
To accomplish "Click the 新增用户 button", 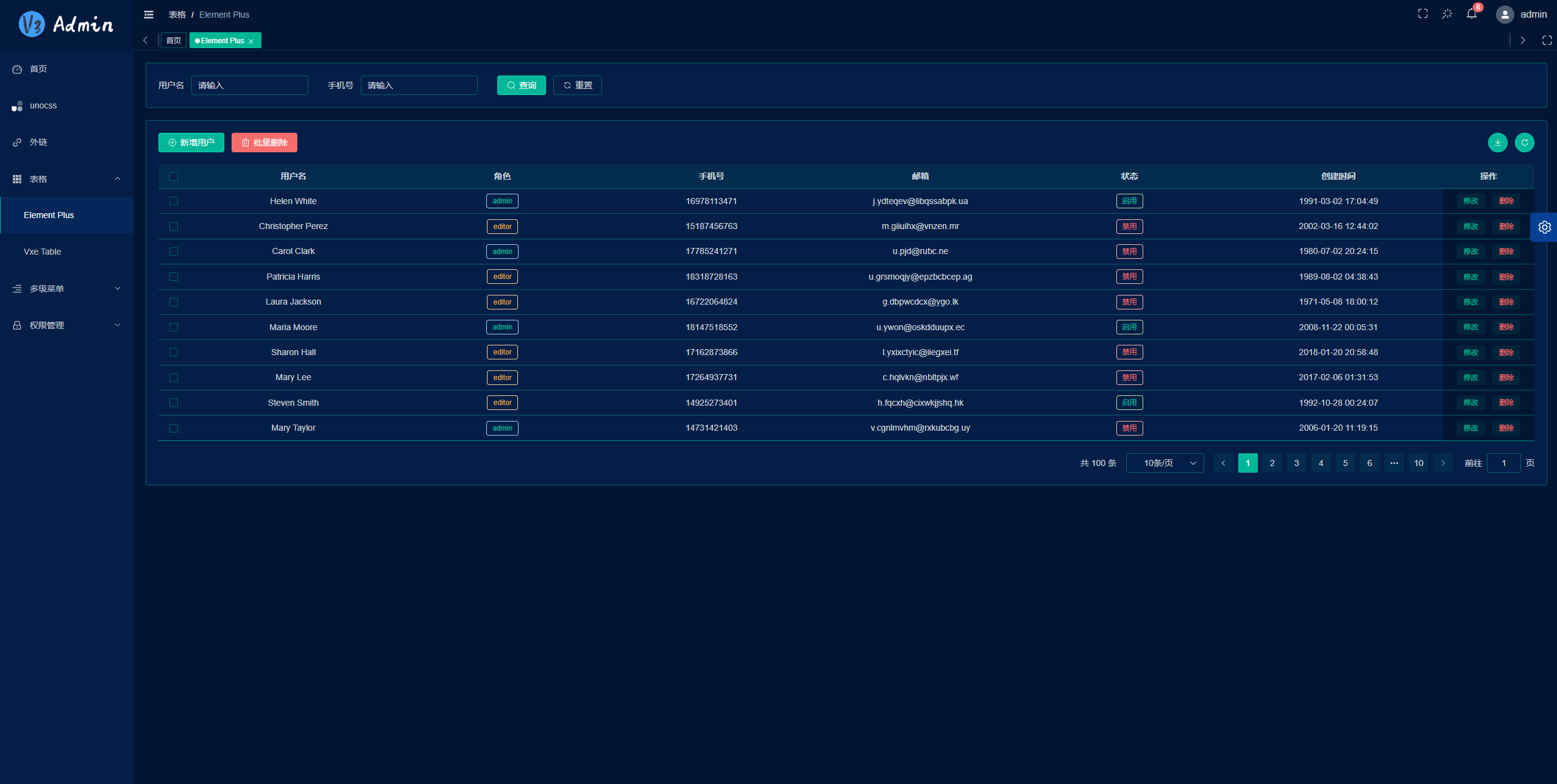I will click(191, 143).
